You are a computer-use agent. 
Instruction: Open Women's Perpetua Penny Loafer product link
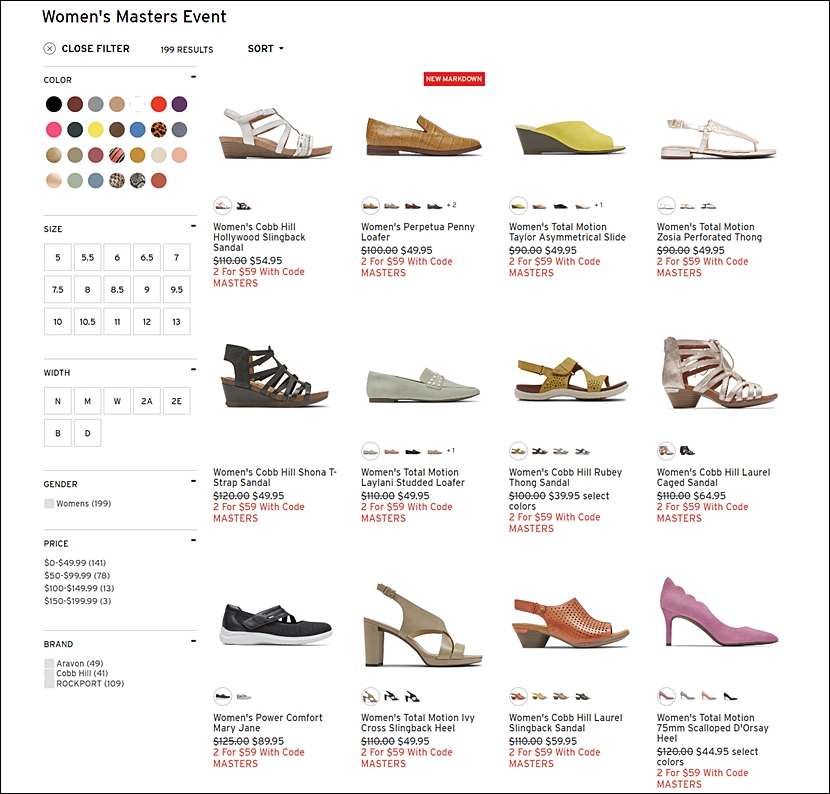pos(418,232)
